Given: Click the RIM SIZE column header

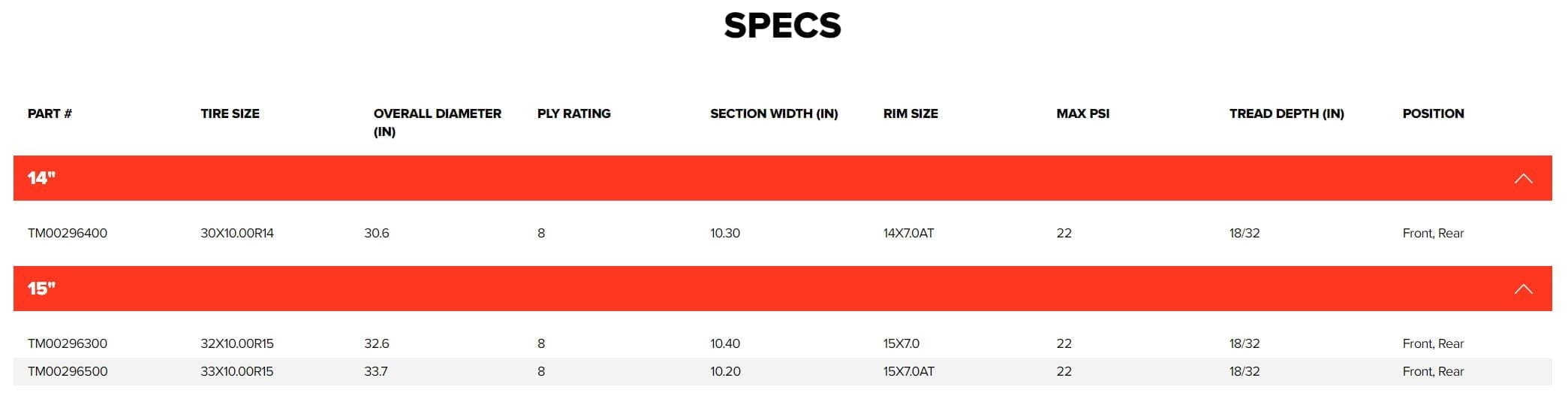Looking at the screenshot, I should click(x=910, y=113).
